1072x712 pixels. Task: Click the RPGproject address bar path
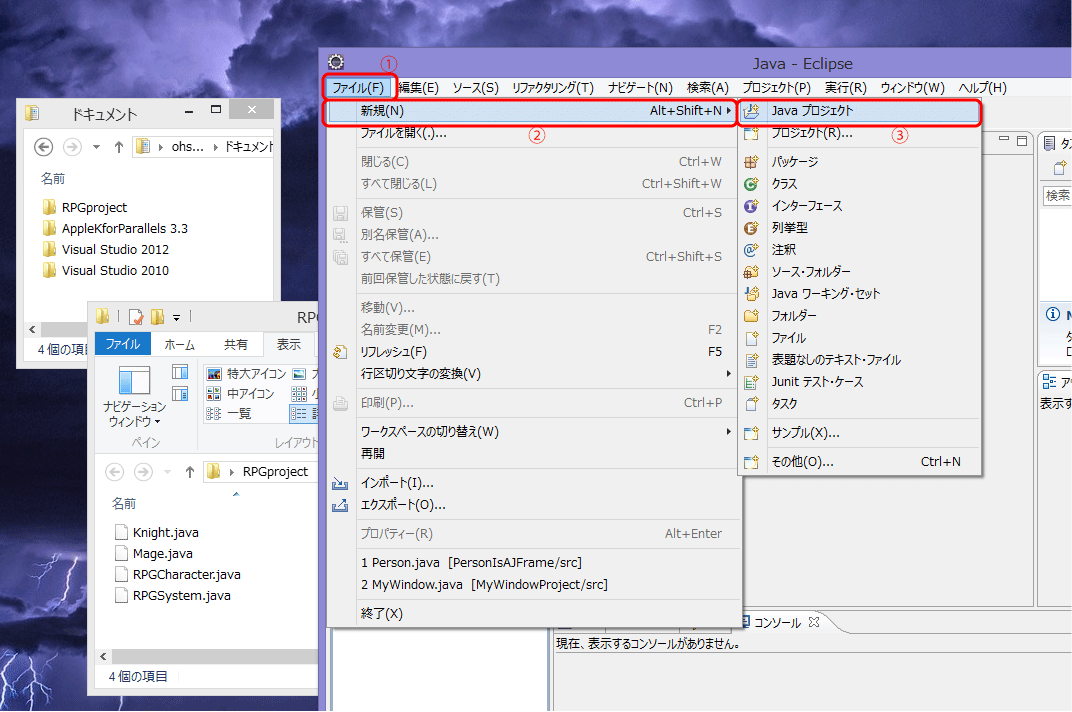[276, 472]
